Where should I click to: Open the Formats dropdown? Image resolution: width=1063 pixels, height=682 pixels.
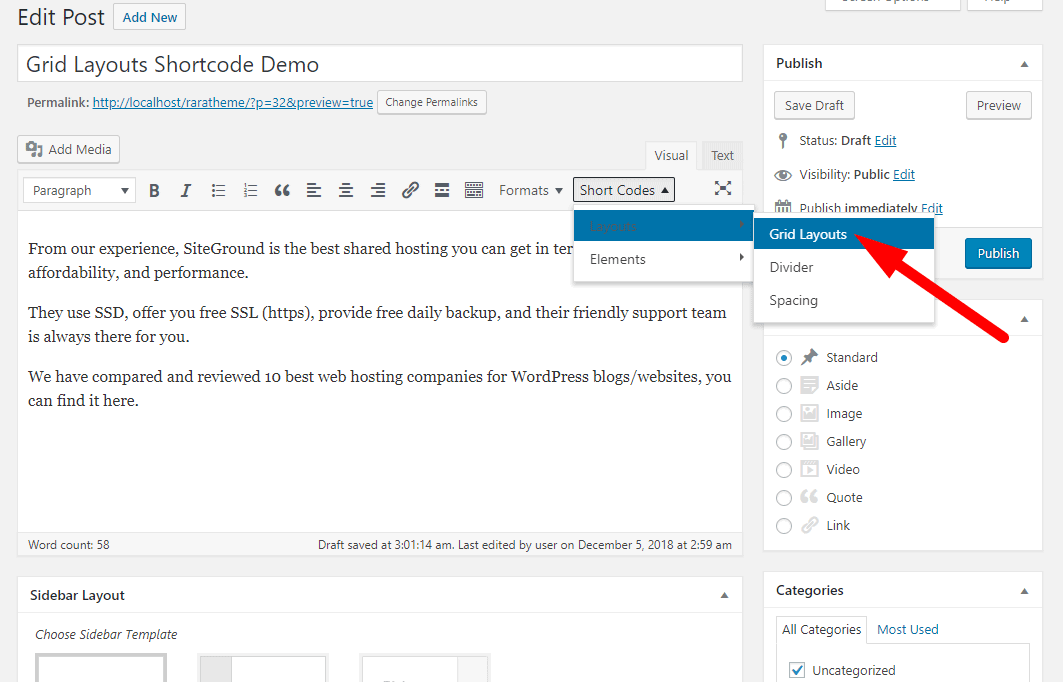[531, 190]
